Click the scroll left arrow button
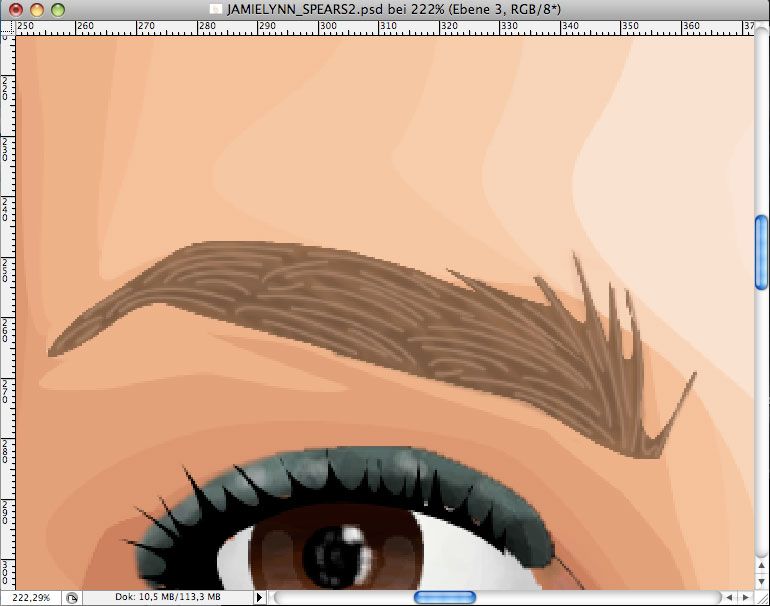770x606 pixels. [730, 598]
